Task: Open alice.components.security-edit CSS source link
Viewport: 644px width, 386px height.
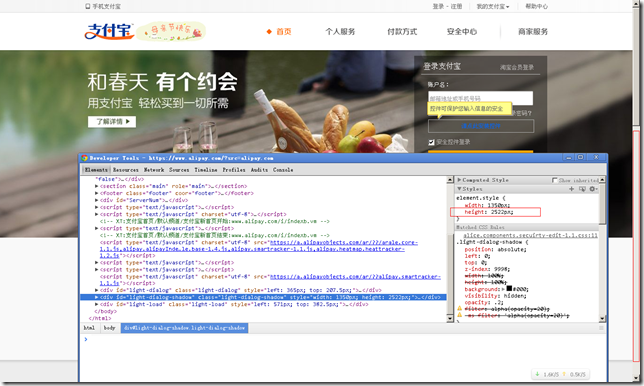Action: pyautogui.click(x=530, y=235)
